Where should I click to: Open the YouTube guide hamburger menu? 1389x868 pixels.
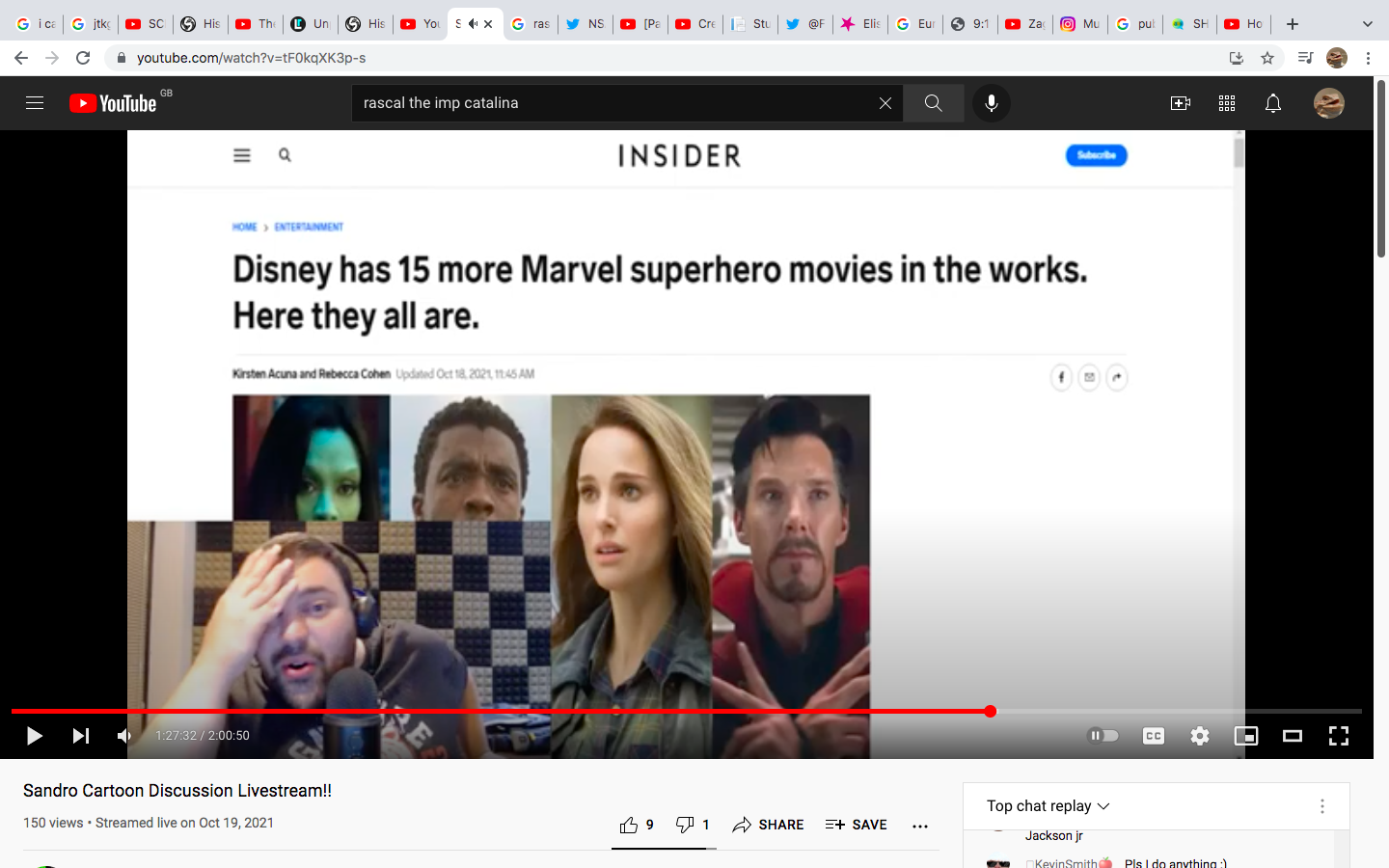pyautogui.click(x=35, y=103)
